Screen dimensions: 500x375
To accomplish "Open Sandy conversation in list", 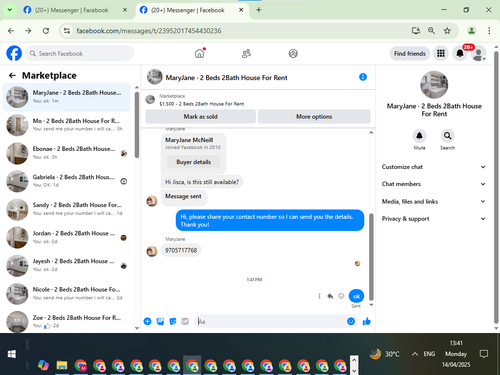I will click(x=67, y=209).
